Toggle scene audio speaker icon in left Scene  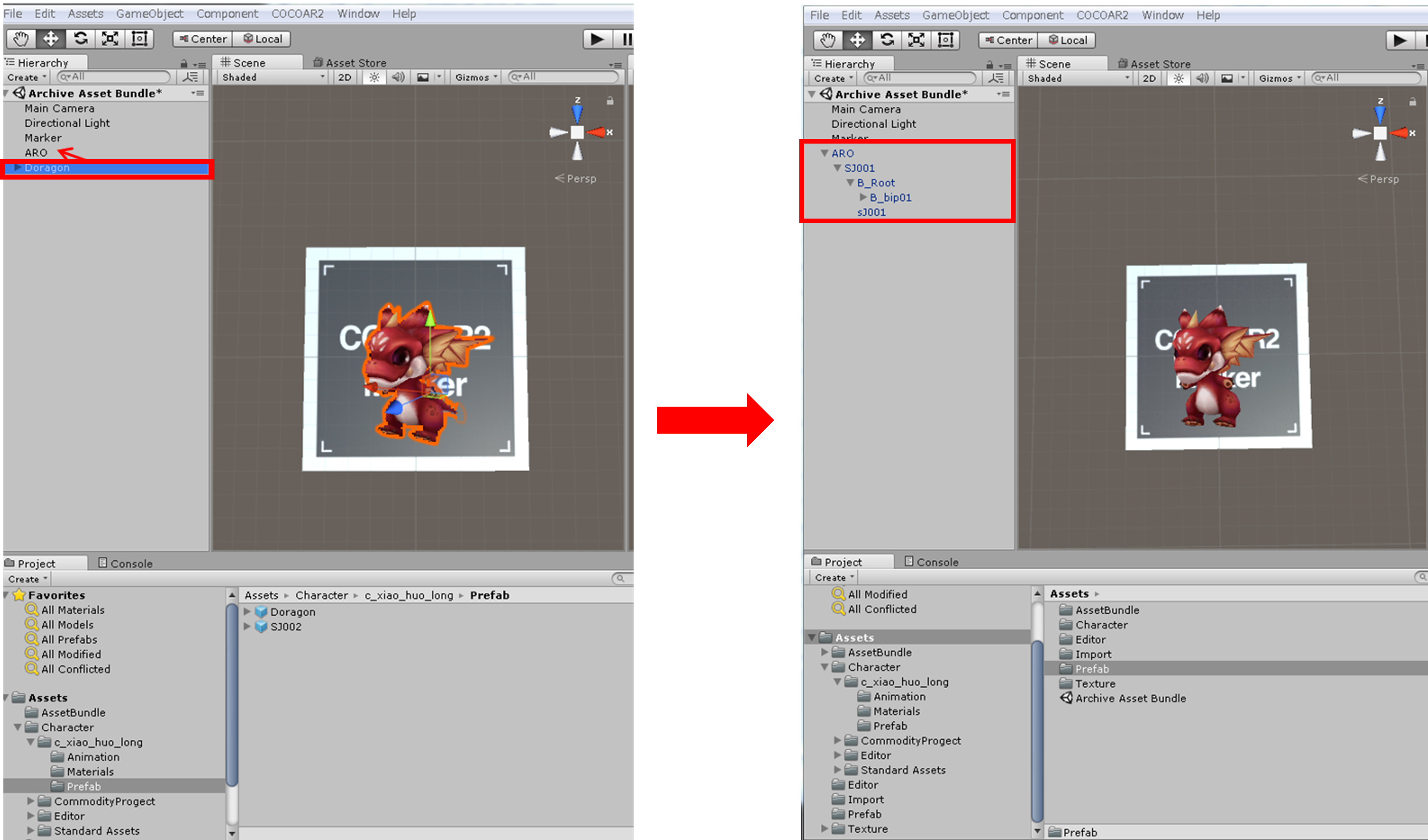pos(399,77)
